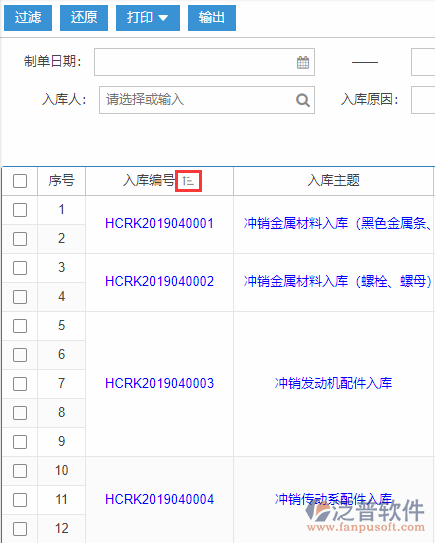
Task: Check the checkbox for row 2
Action: click(20, 239)
